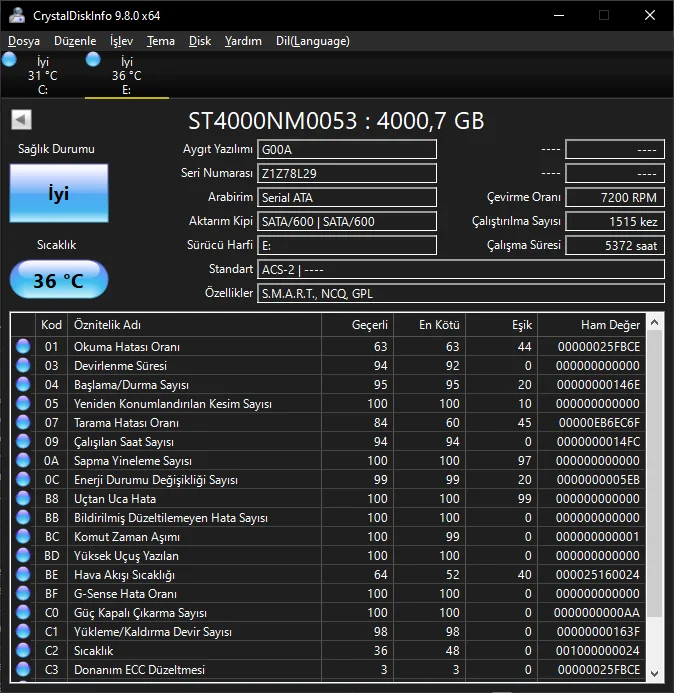Click status orb for 05 Yeniden Konumlandırılan row
This screenshot has height=693, width=674.
click(x=23, y=403)
